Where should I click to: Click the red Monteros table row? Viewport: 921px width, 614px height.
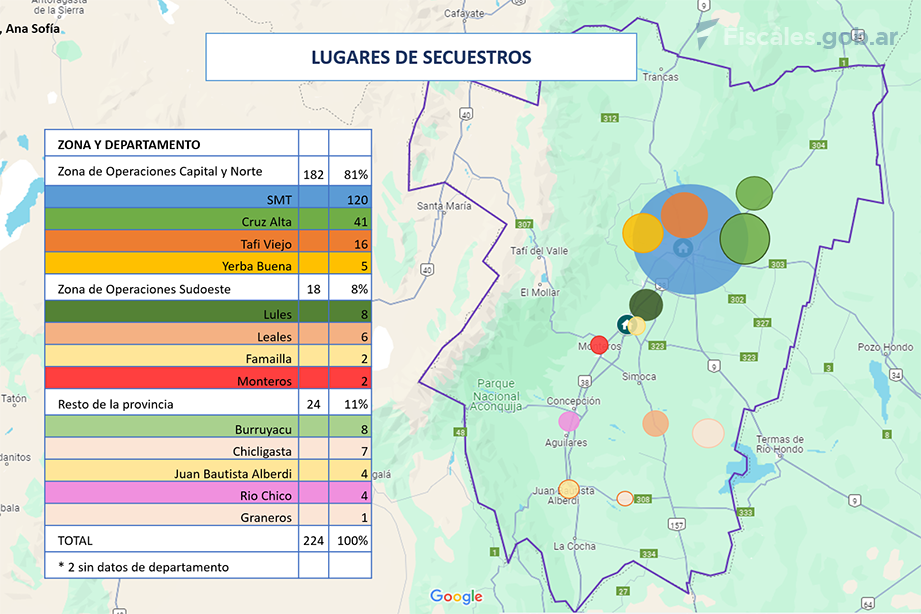click(207, 381)
